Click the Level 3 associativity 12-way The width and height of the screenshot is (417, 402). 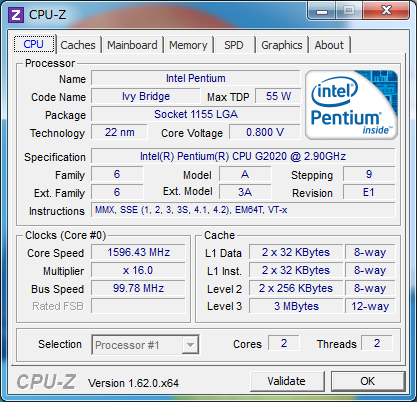(370, 306)
